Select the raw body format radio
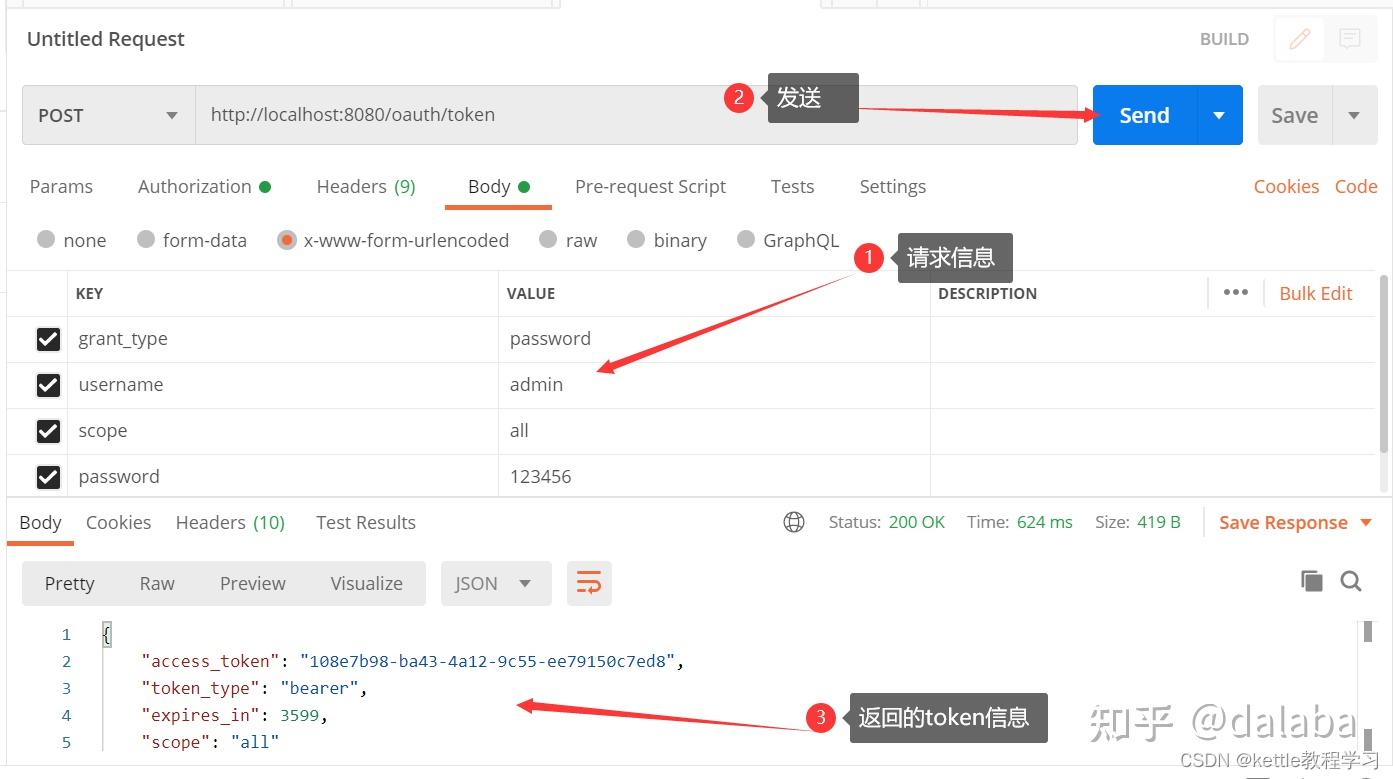Image resolution: width=1393 pixels, height=779 pixels. pos(547,240)
